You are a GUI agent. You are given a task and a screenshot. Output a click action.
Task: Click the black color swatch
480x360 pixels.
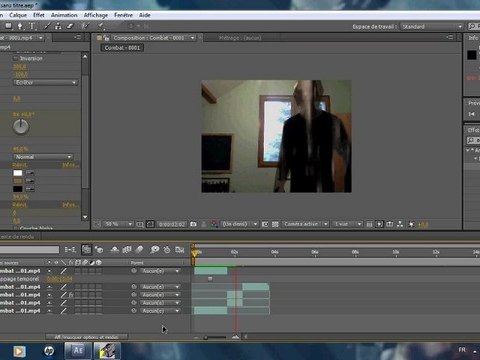click(18, 189)
